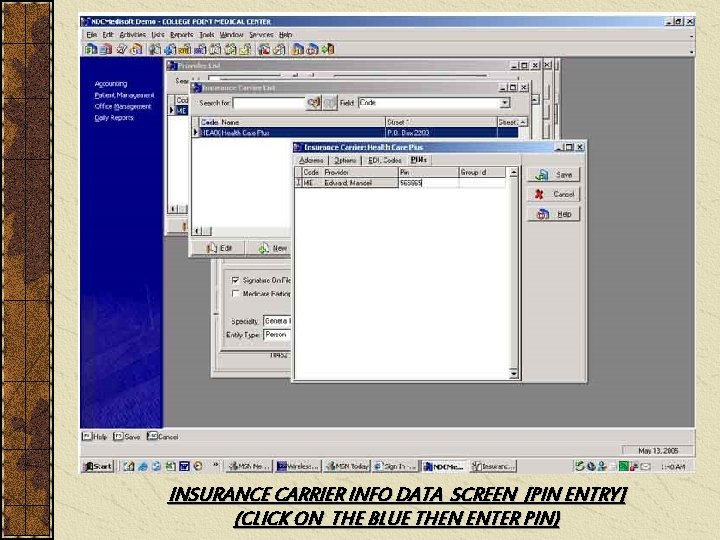Image resolution: width=720 pixels, height=540 pixels.
Task: Click the system tray clock
Action: [x=673, y=467]
